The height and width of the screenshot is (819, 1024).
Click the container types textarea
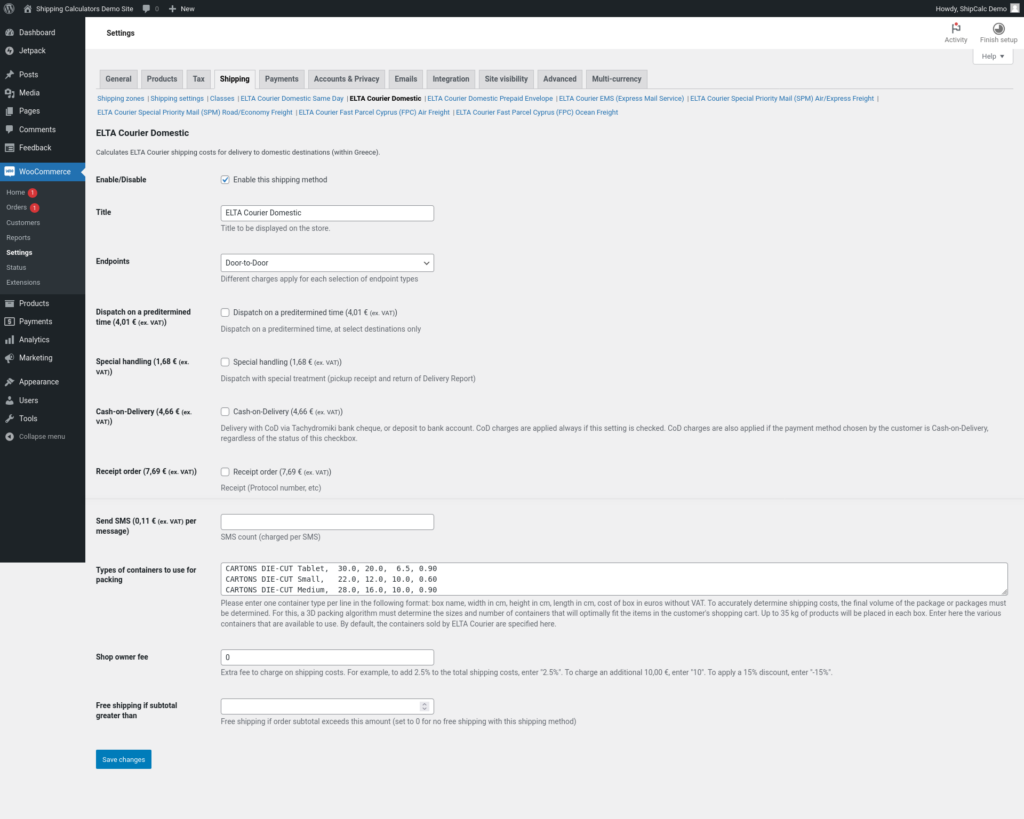tap(614, 579)
